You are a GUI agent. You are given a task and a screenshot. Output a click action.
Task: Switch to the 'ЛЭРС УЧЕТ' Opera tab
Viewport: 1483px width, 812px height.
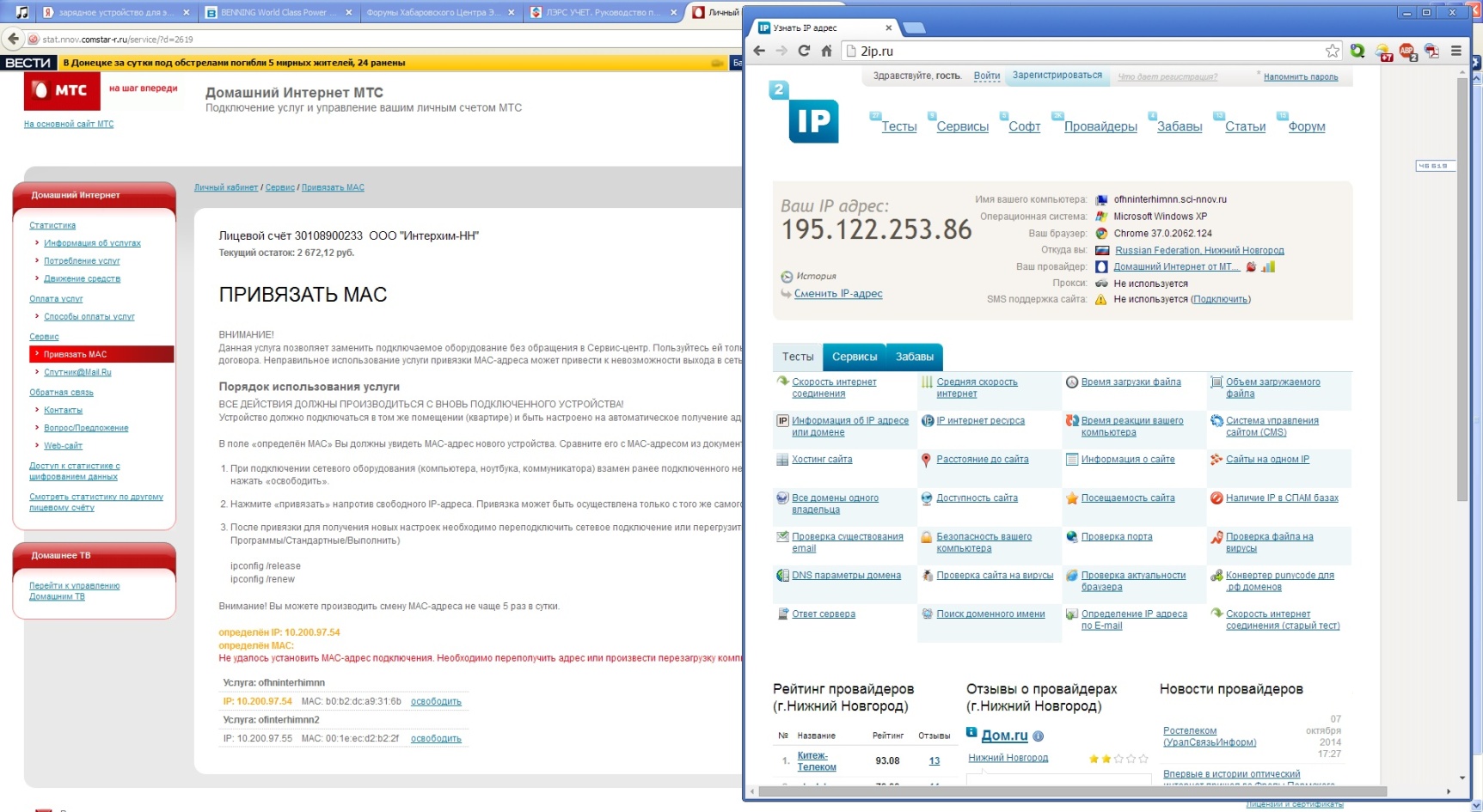pos(602,12)
